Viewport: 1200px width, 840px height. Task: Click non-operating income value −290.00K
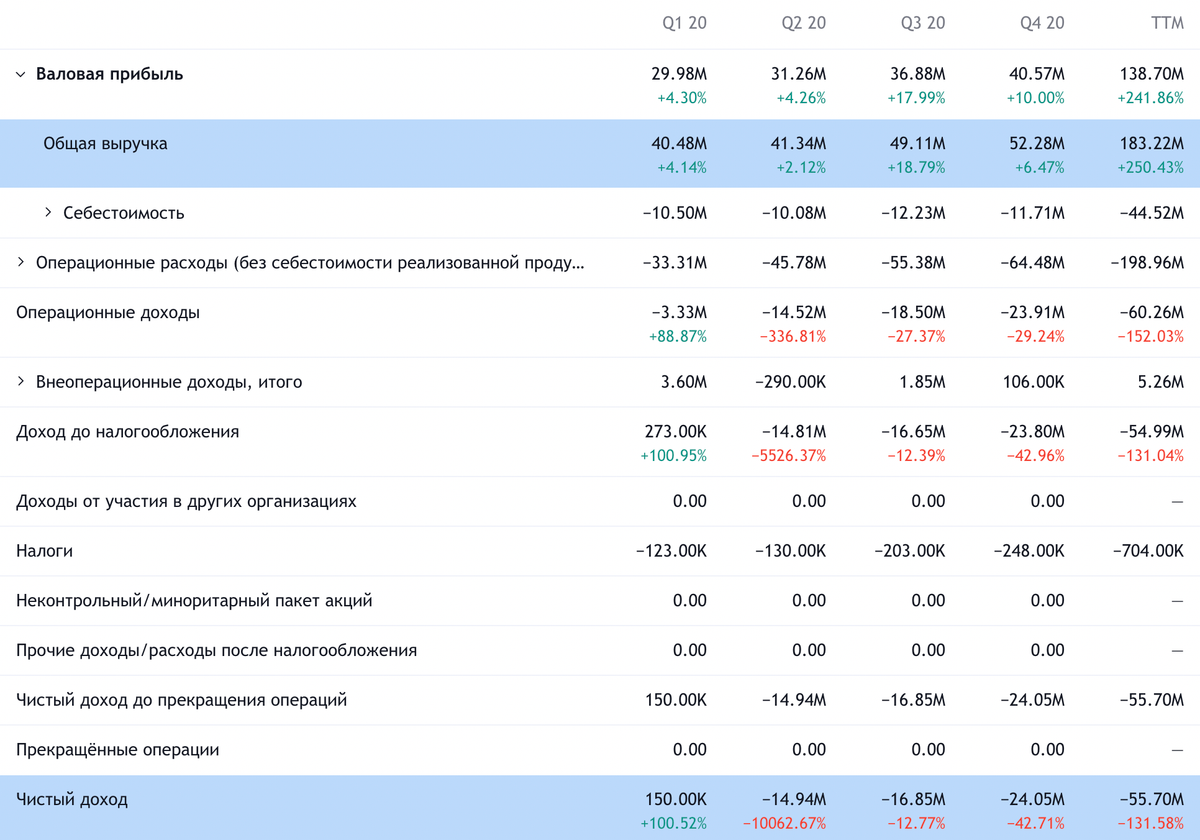(x=790, y=382)
